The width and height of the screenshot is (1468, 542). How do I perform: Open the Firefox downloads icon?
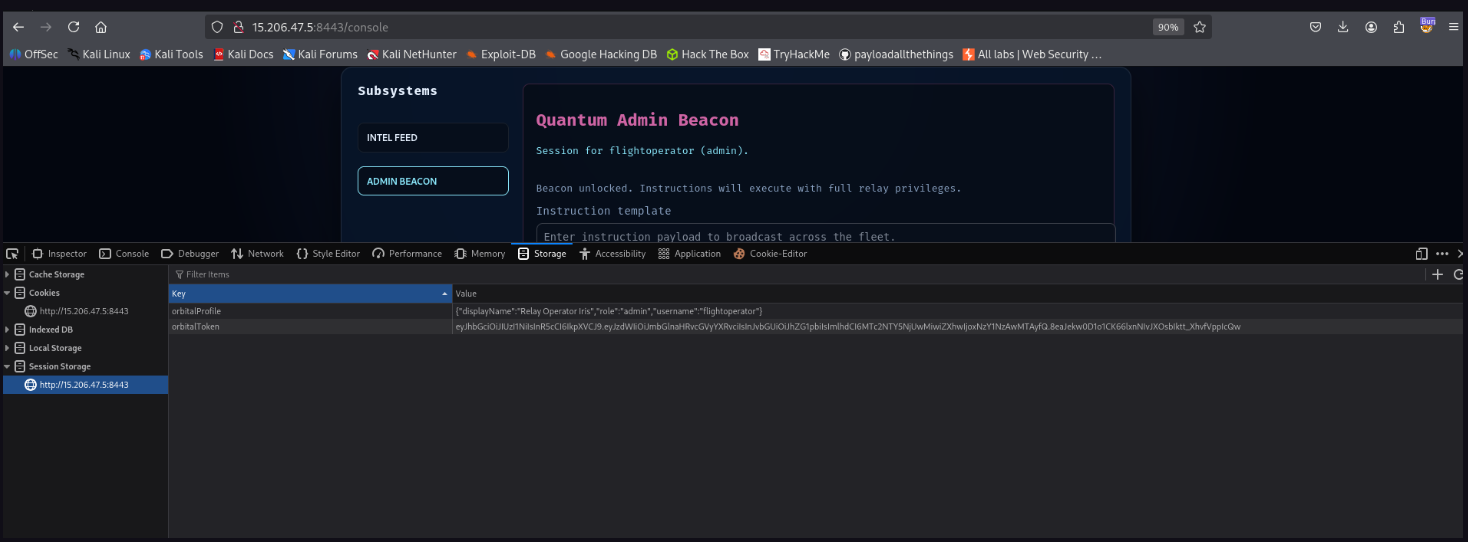pyautogui.click(x=1343, y=27)
